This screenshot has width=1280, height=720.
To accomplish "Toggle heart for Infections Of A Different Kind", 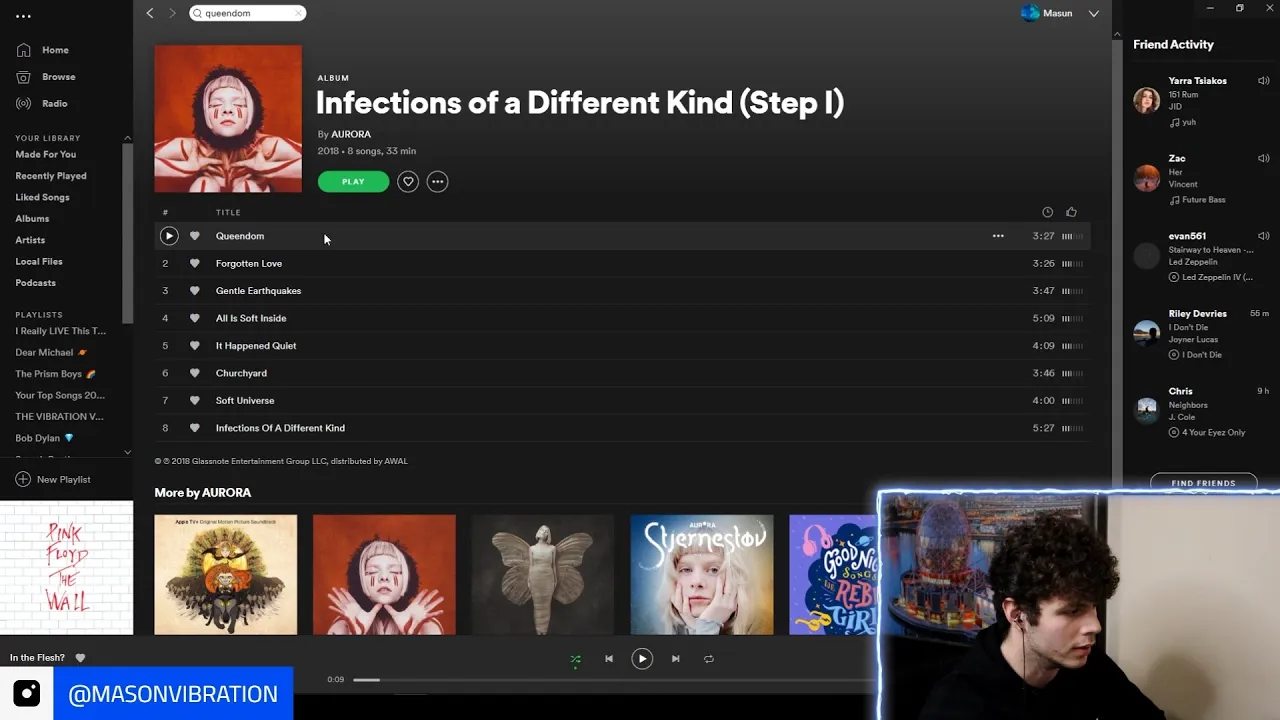I will coord(194,428).
